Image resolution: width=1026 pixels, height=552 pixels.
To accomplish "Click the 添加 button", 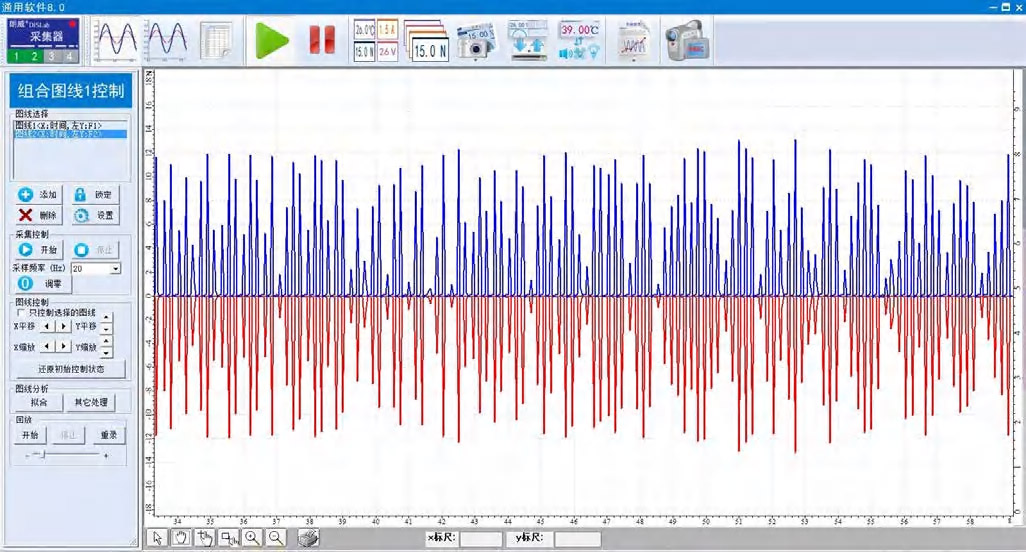I will click(39, 194).
